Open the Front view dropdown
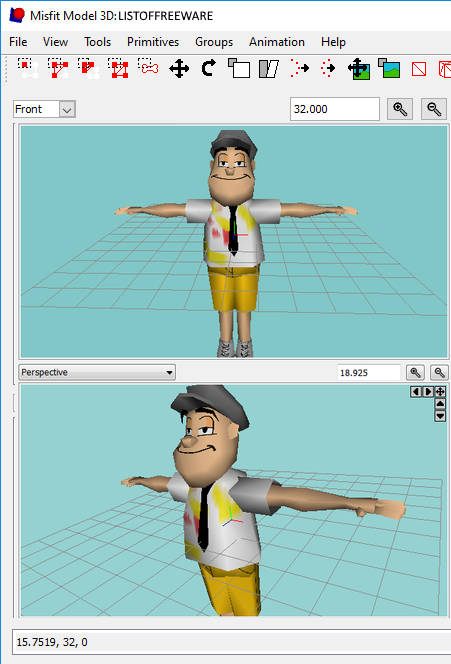 (x=44, y=109)
